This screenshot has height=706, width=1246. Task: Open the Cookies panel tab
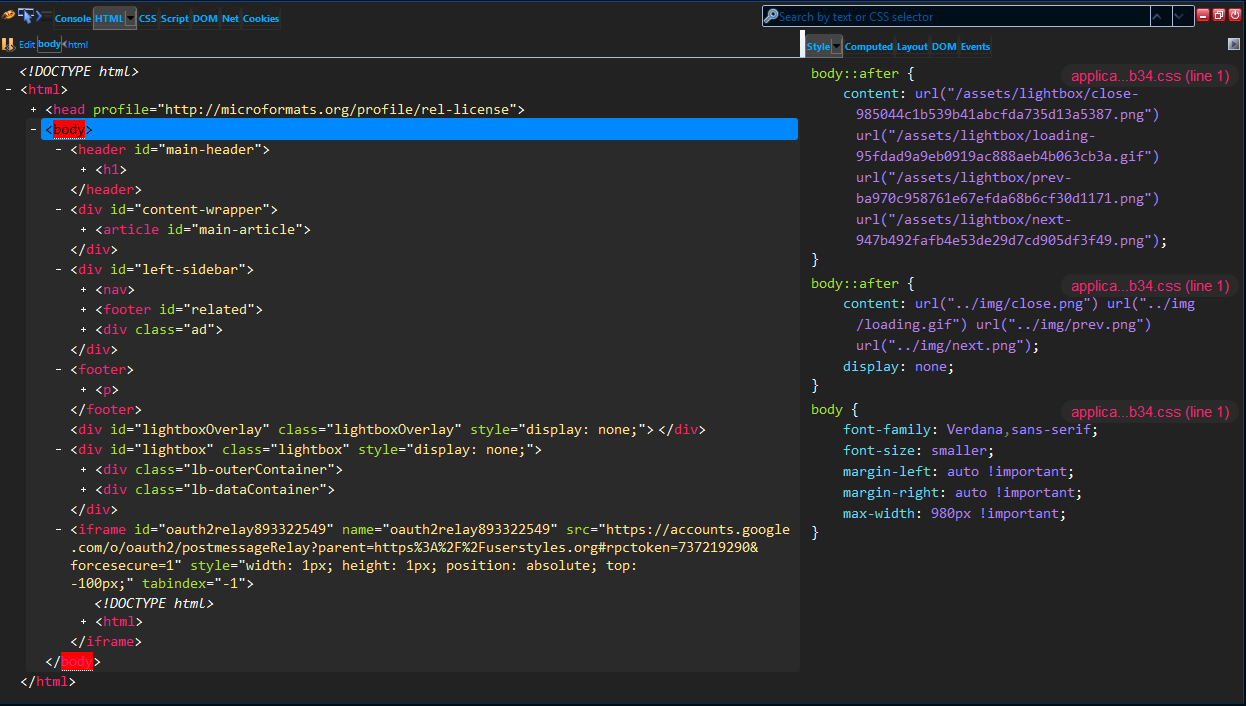pos(261,18)
